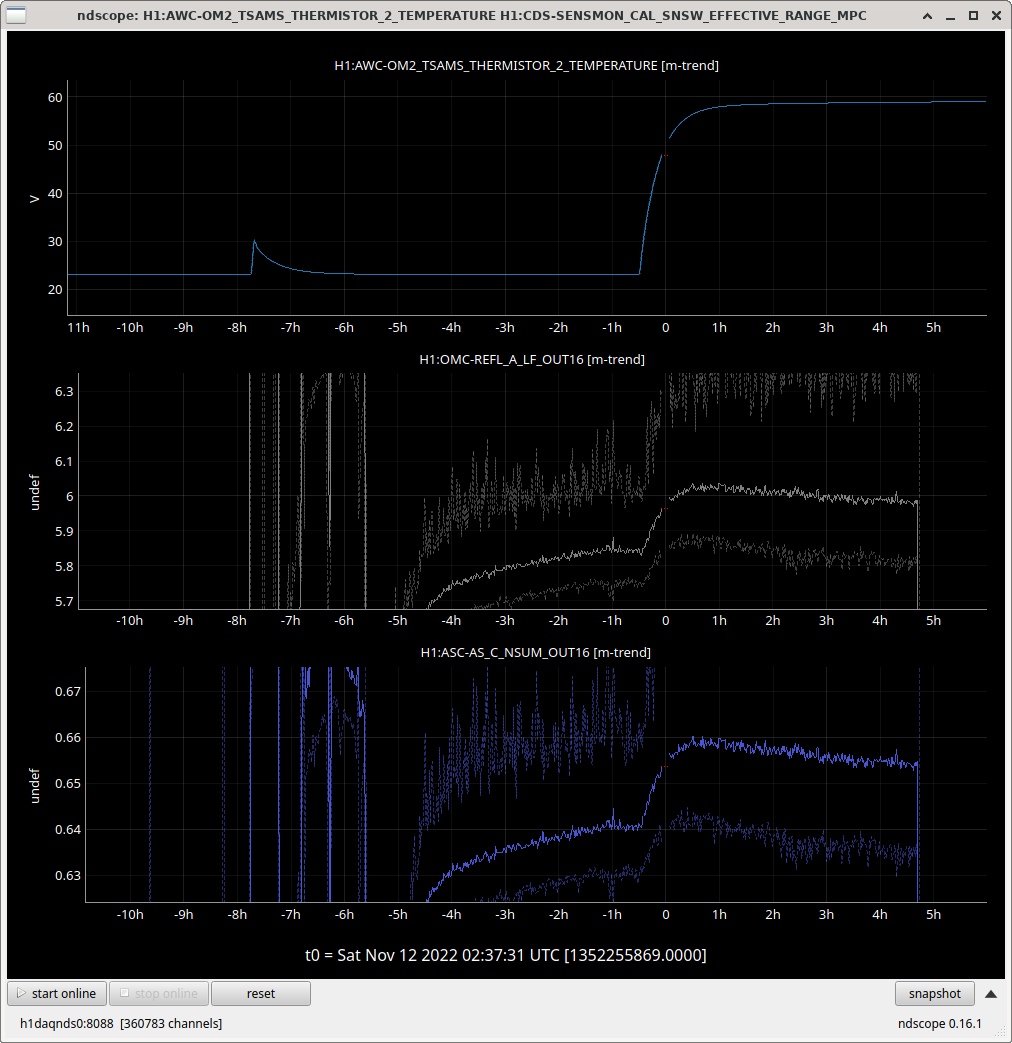
Task: Shade the window with the up-arrow icon
Action: pos(929,15)
